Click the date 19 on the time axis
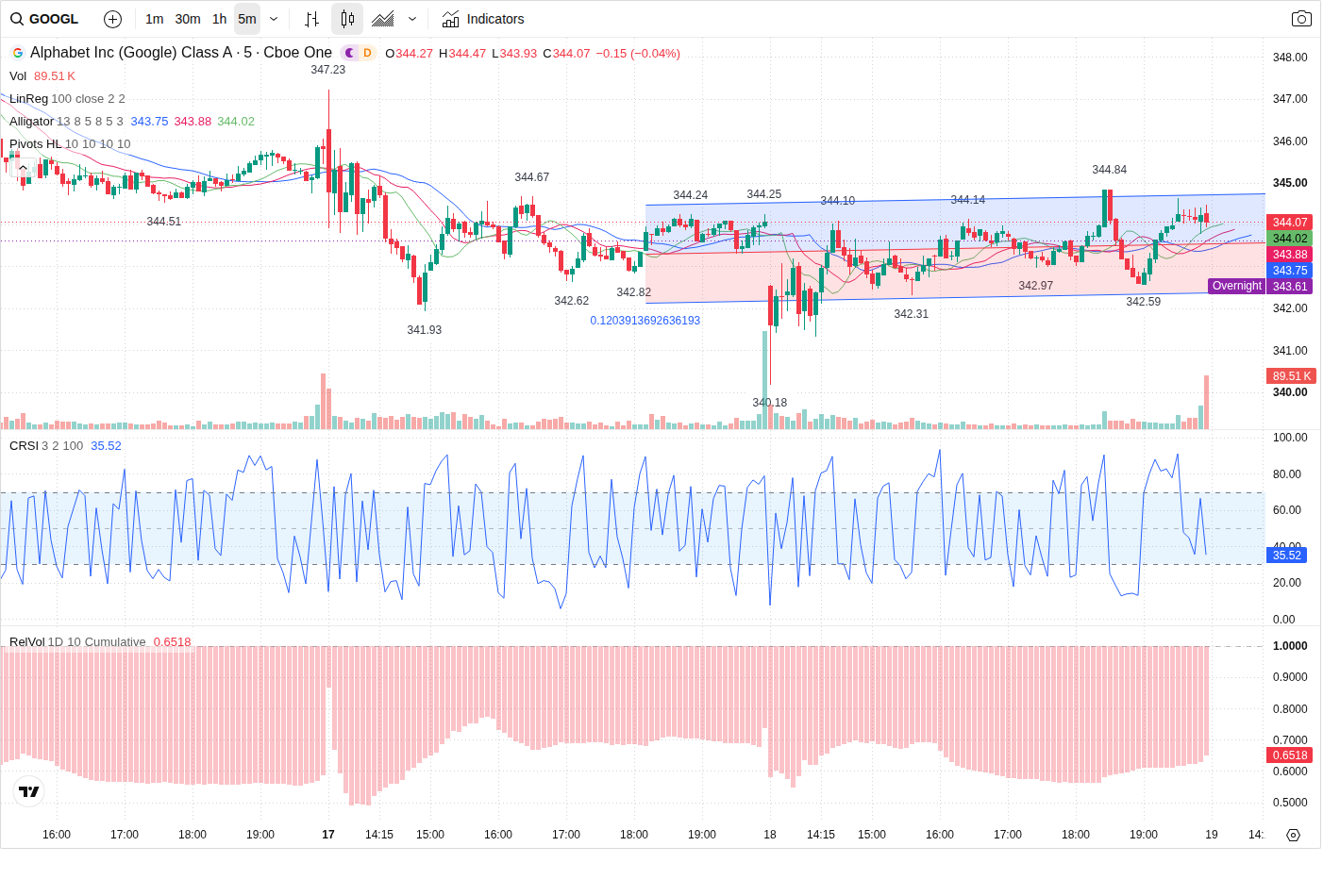Screen dimensions: 1340x896 (x=1212, y=835)
